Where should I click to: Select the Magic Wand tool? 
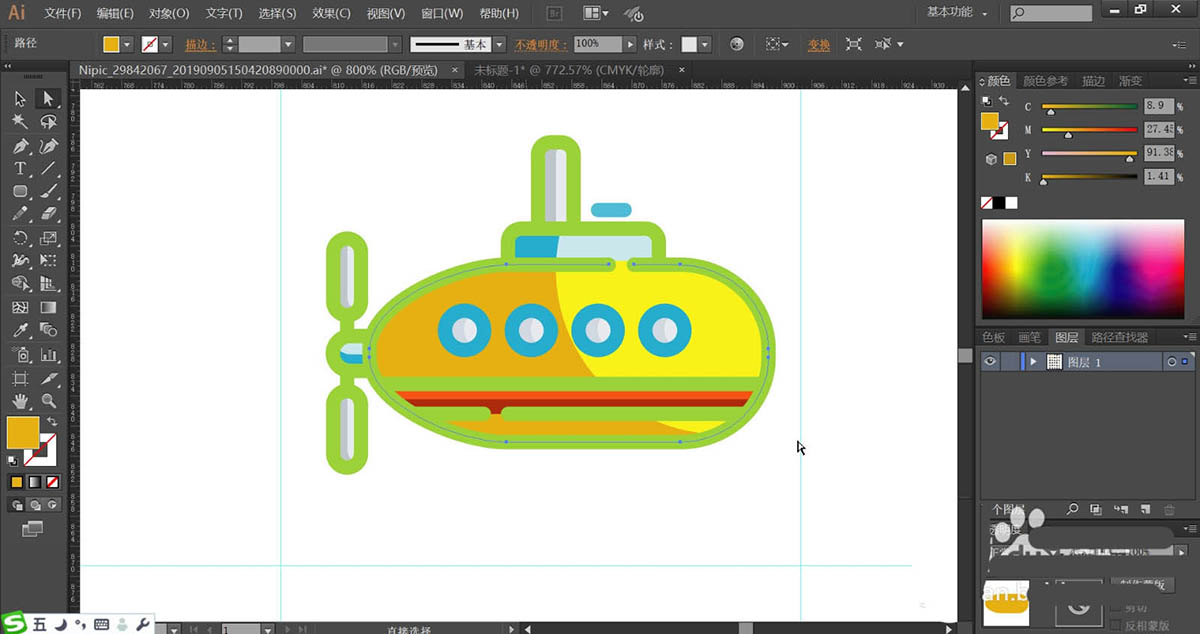[x=20, y=121]
